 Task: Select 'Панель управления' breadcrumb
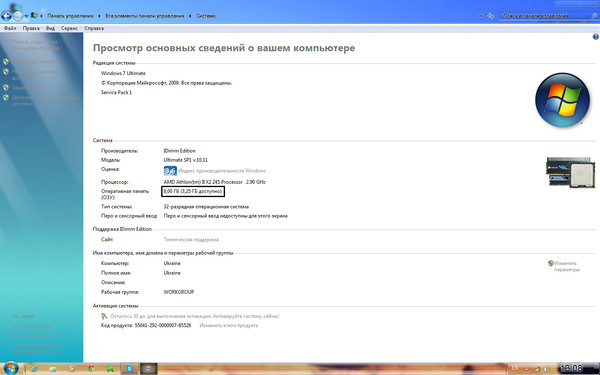click(x=70, y=16)
